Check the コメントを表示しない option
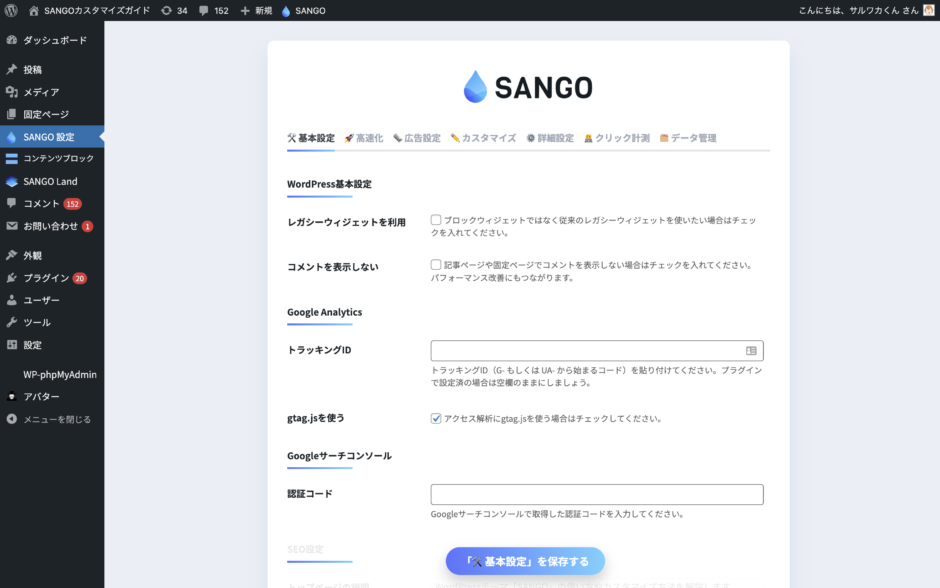Viewport: 940px width, 588px height. click(437, 264)
